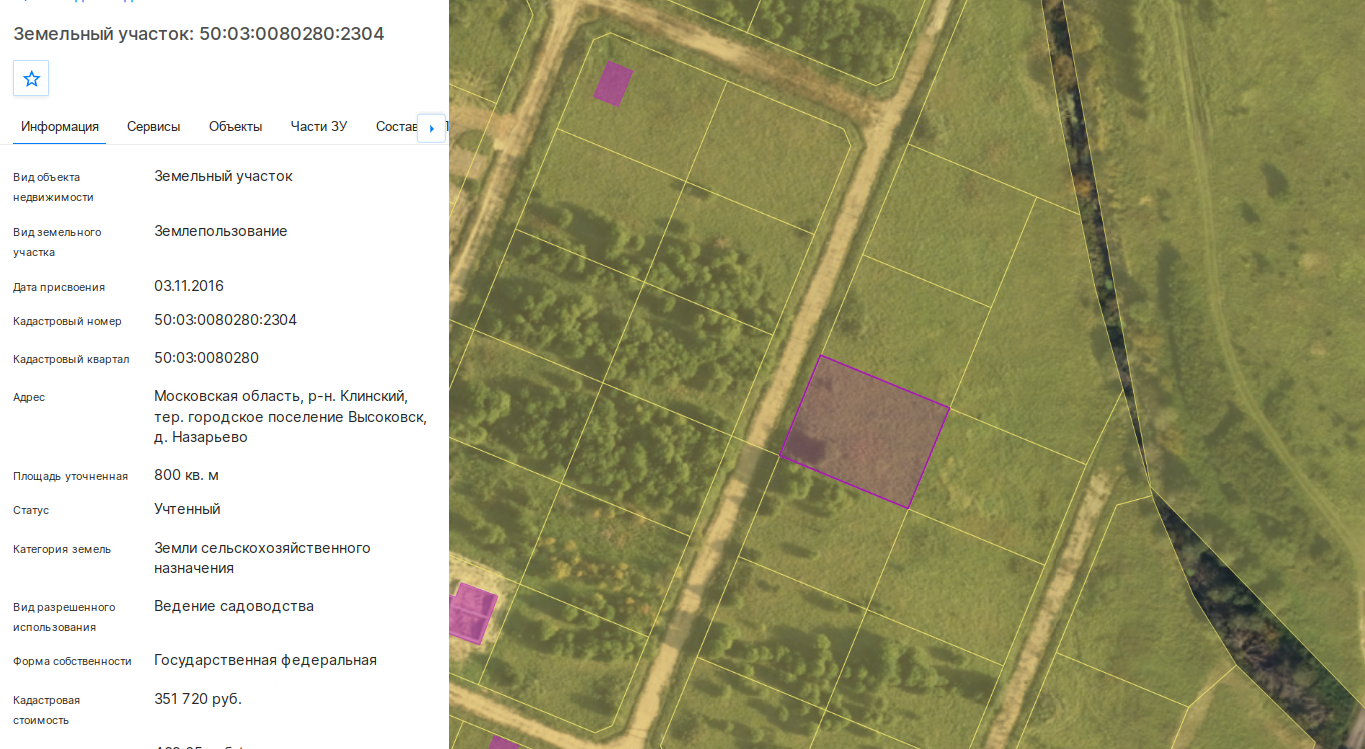Click the ownership value Государственная федеральная
This screenshot has height=749, width=1365.
(266, 660)
